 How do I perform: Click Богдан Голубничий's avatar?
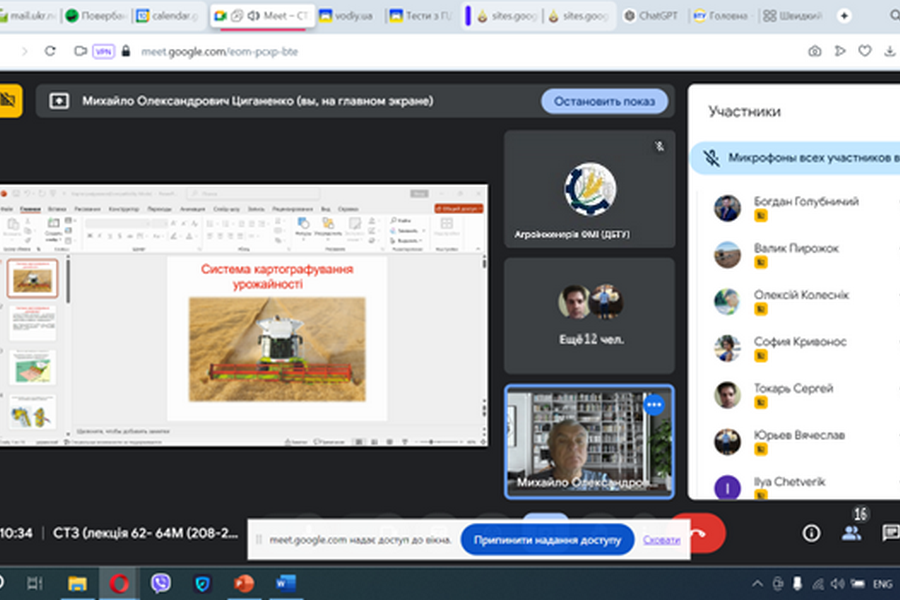pyautogui.click(x=727, y=208)
